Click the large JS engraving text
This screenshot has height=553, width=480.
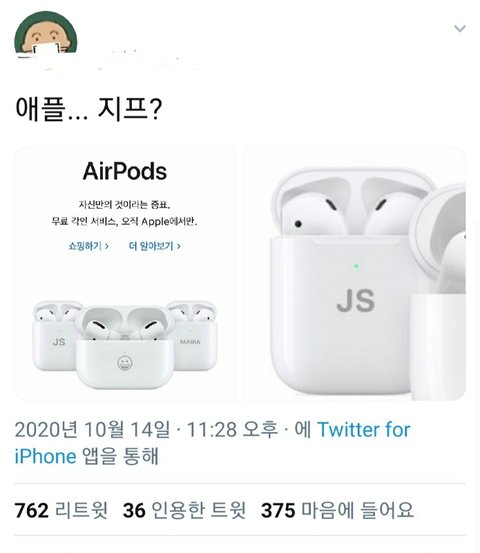pyautogui.click(x=356, y=300)
